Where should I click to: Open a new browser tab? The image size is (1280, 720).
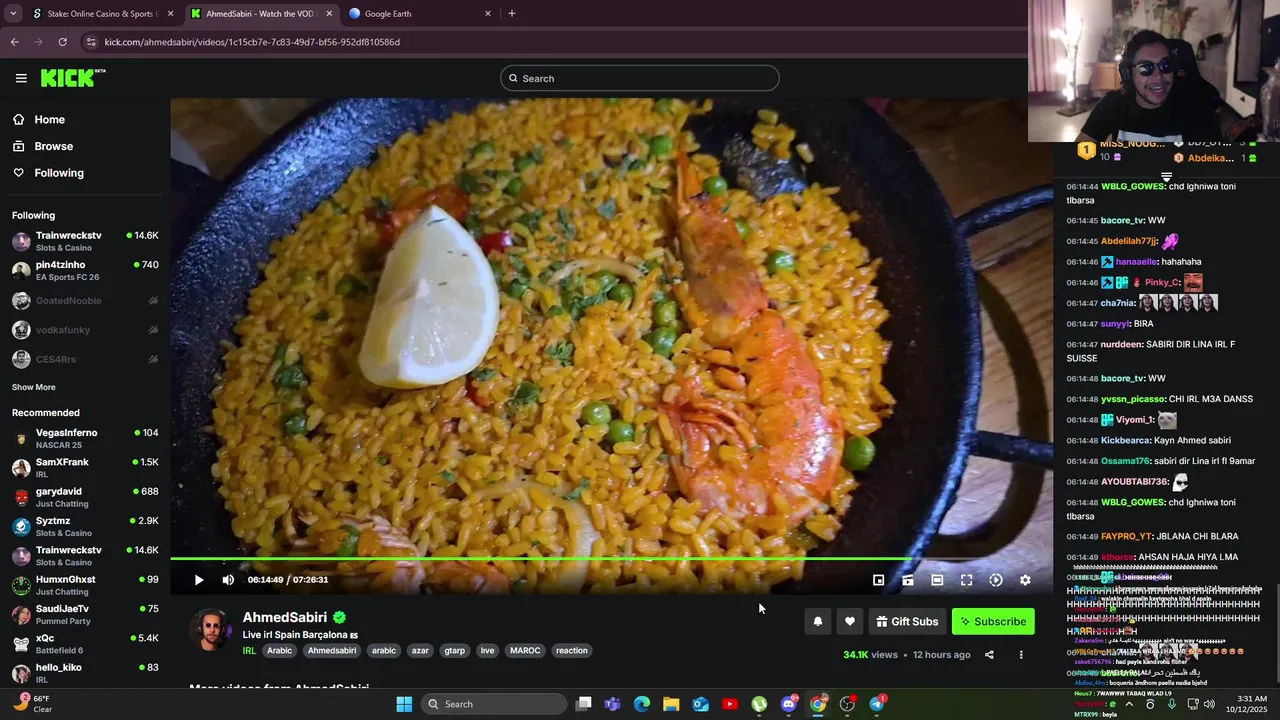(512, 14)
